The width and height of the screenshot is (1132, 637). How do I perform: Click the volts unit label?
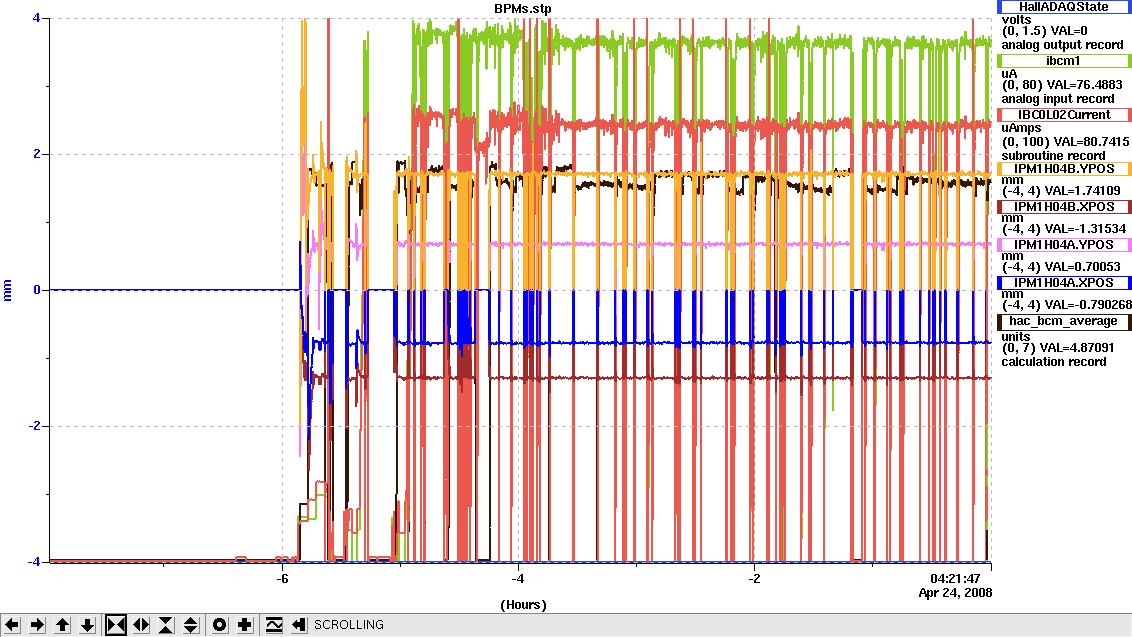[1016, 20]
